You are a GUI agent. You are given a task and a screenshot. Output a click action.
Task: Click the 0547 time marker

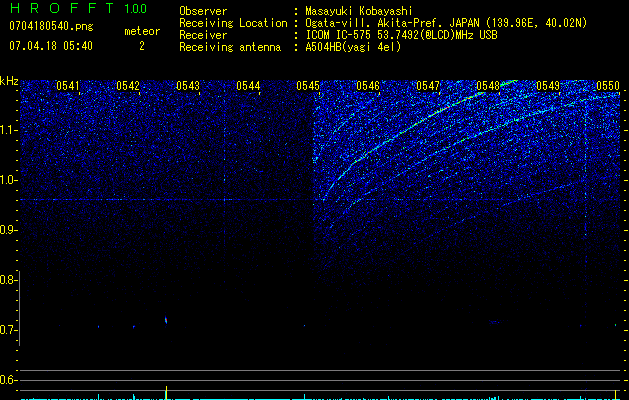[428, 86]
